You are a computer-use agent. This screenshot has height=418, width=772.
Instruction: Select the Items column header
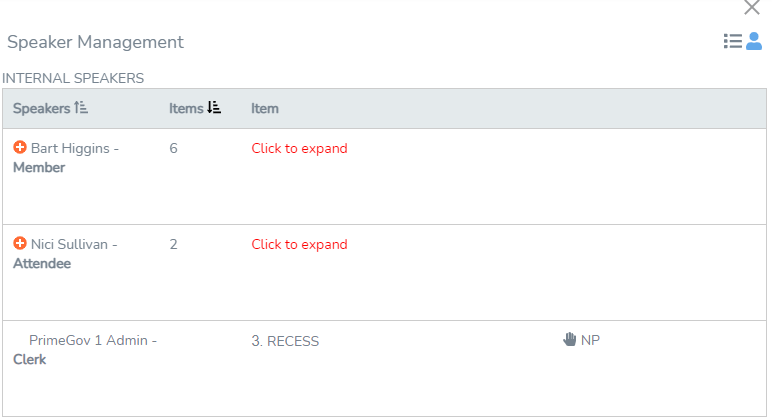186,108
